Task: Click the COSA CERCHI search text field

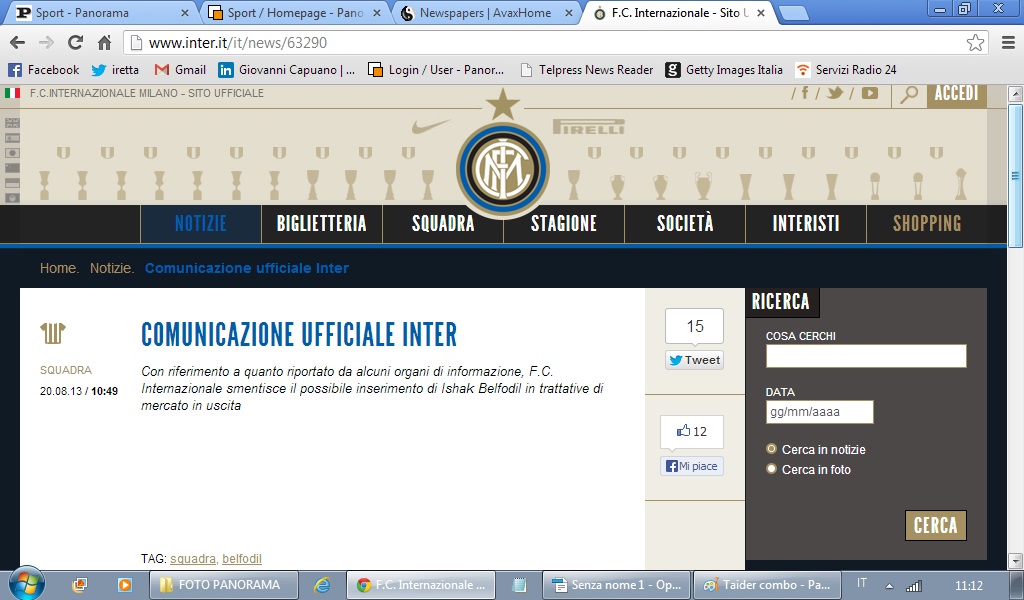Action: (866, 356)
